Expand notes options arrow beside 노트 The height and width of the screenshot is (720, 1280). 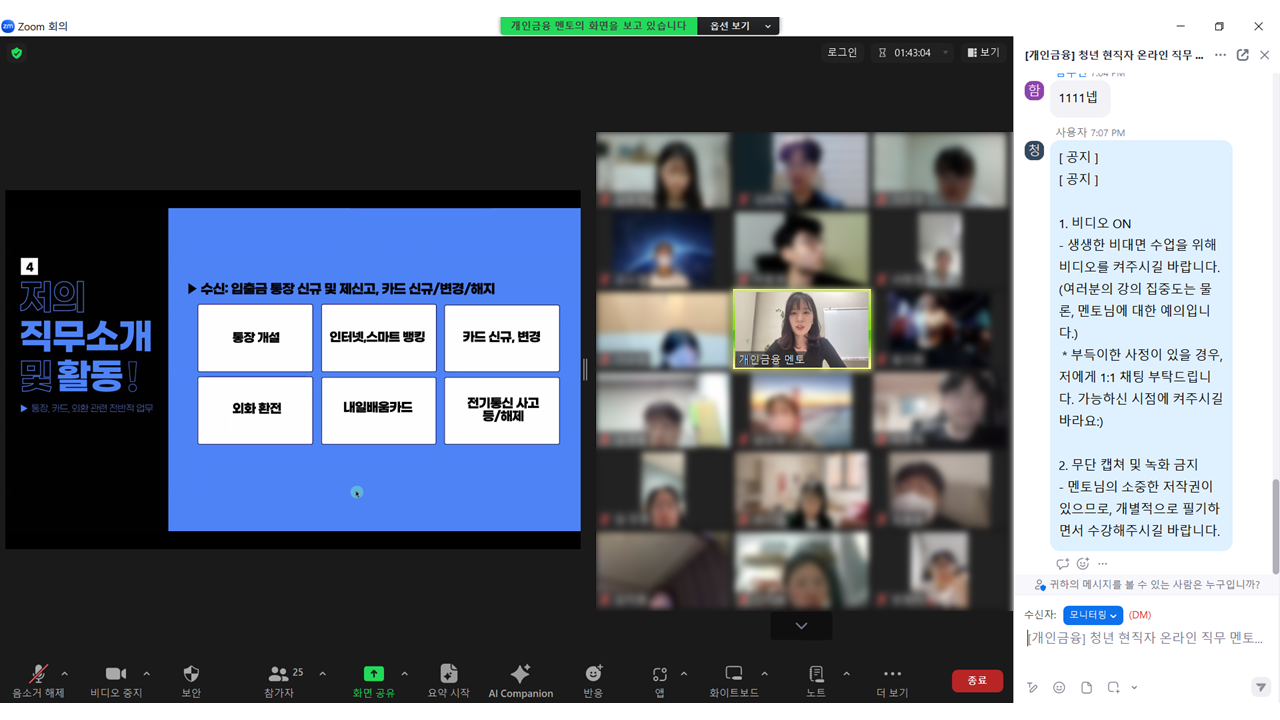click(x=846, y=674)
